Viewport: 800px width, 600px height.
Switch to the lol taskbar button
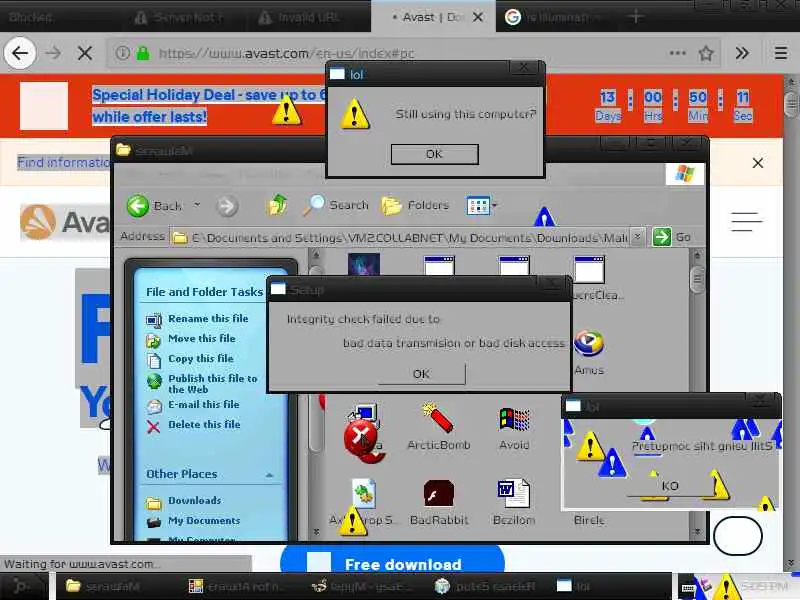coord(610,586)
